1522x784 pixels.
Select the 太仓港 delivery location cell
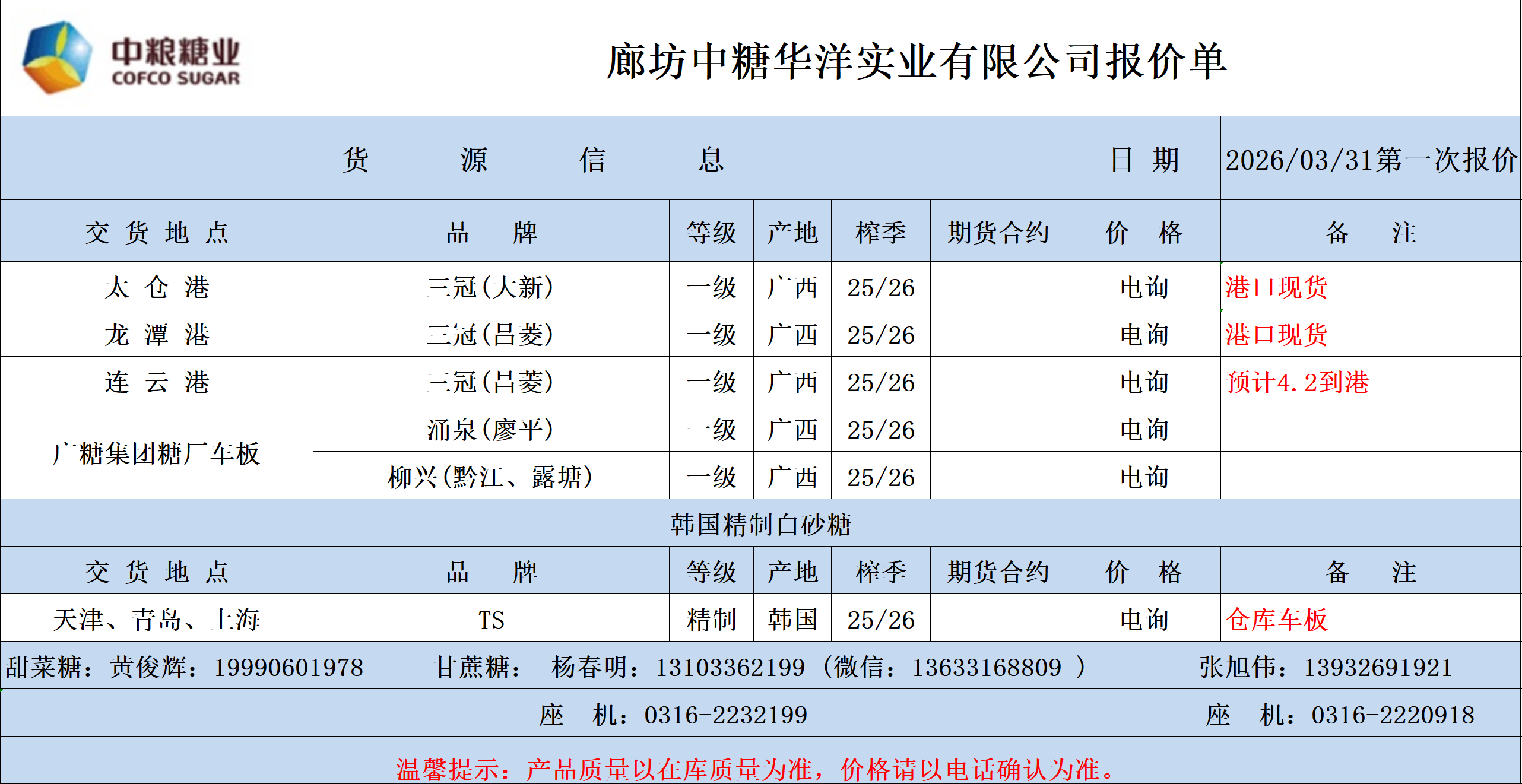(157, 286)
